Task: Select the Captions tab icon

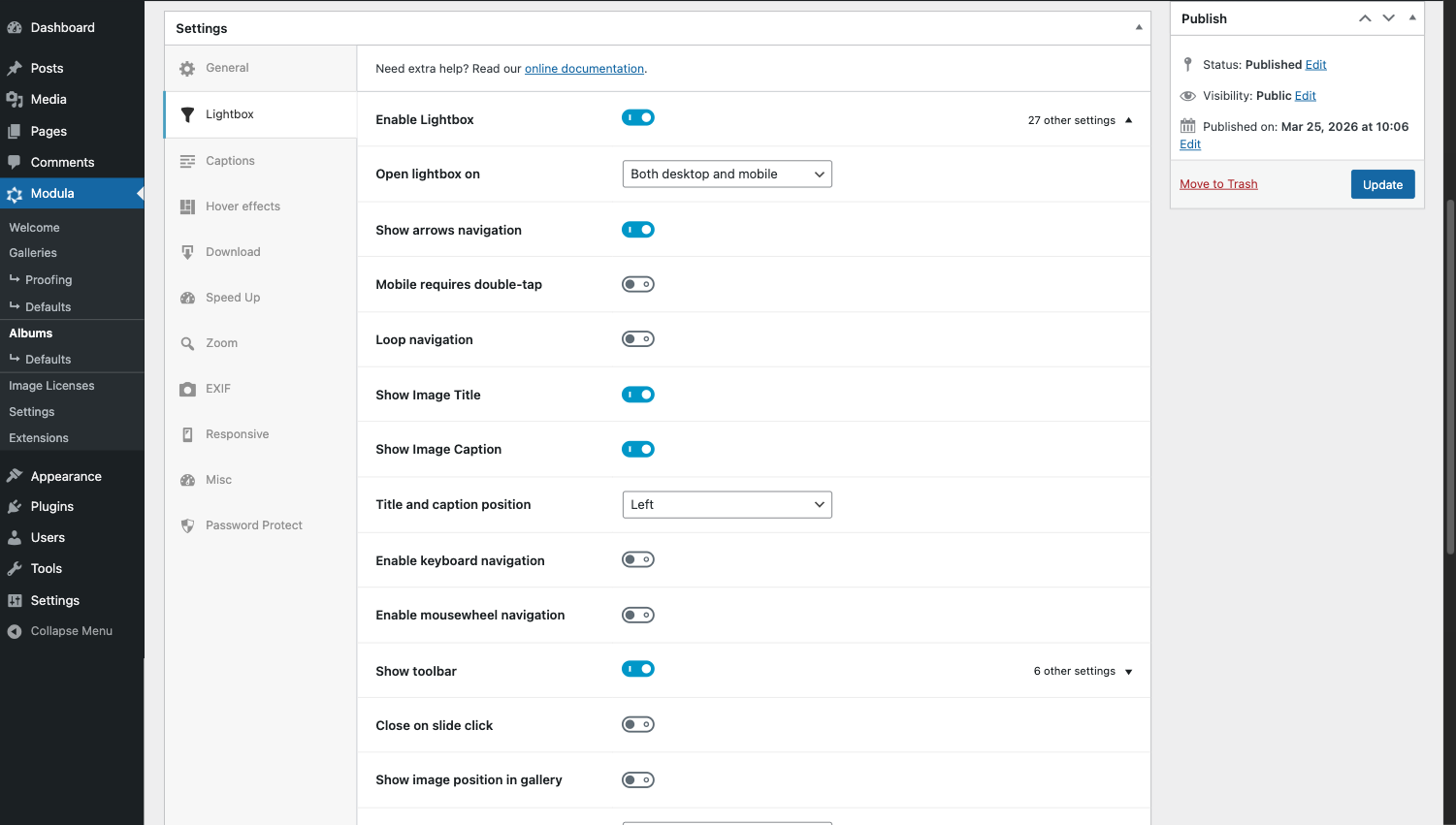Action: [x=187, y=161]
